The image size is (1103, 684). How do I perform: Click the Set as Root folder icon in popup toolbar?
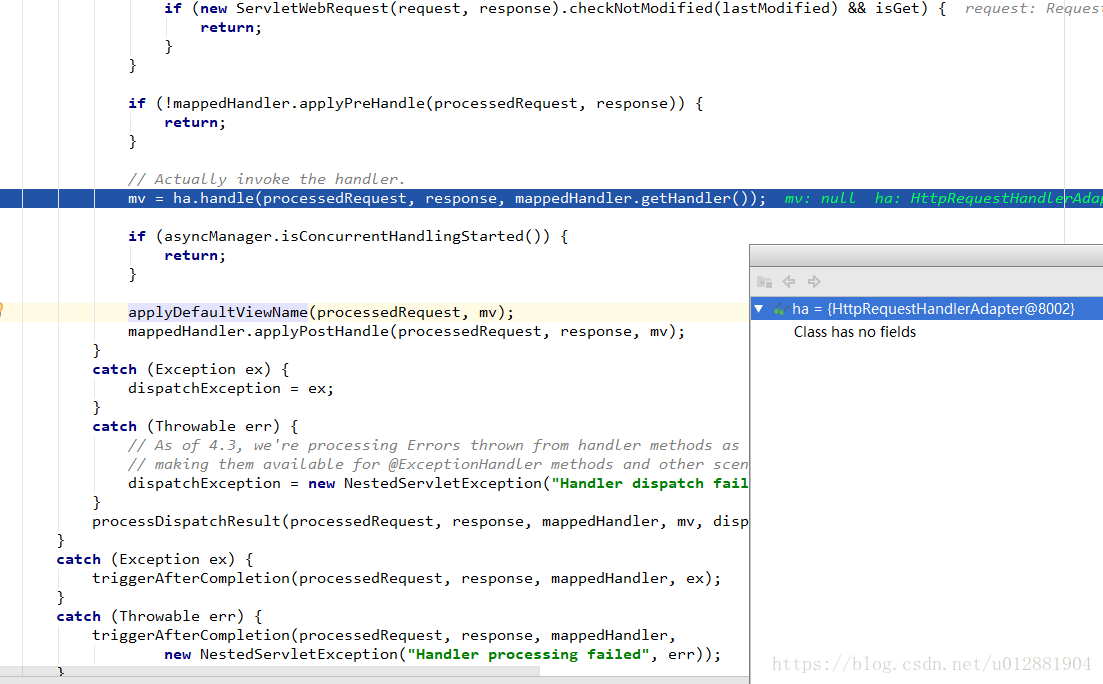coord(765,282)
